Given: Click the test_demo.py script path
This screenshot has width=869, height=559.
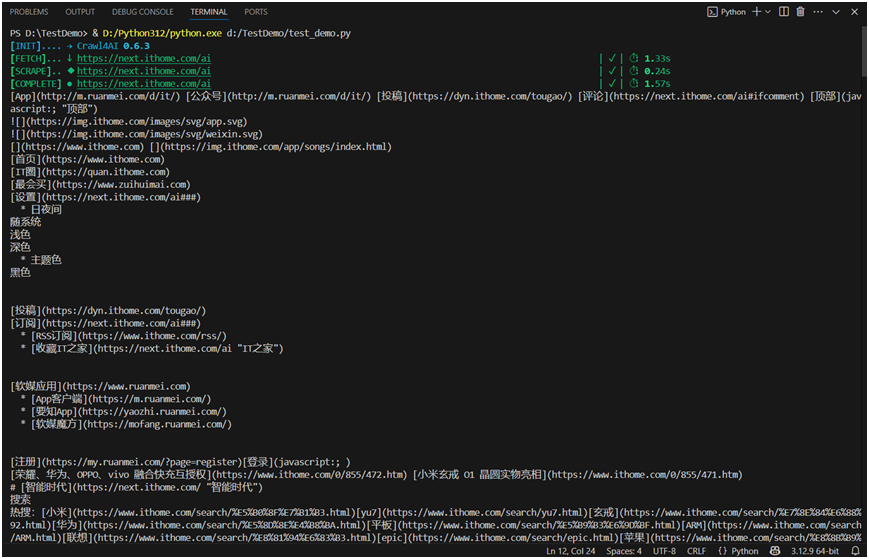Looking at the screenshot, I should (288, 33).
